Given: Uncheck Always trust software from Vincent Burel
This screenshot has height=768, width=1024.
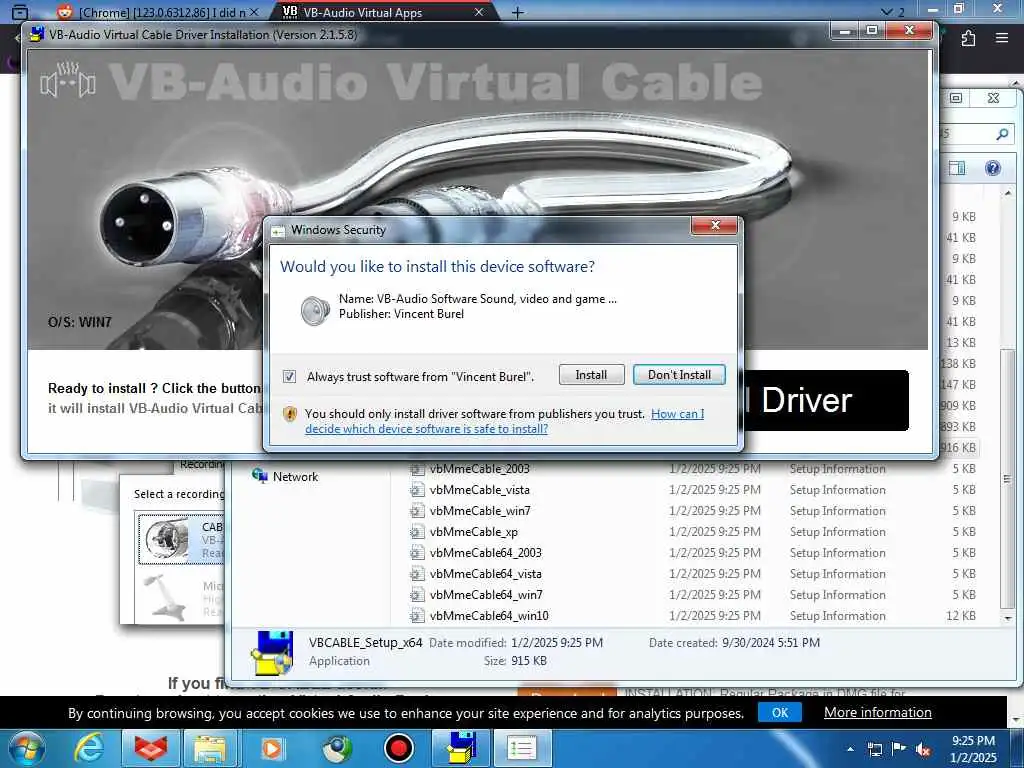Looking at the screenshot, I should coord(289,376).
